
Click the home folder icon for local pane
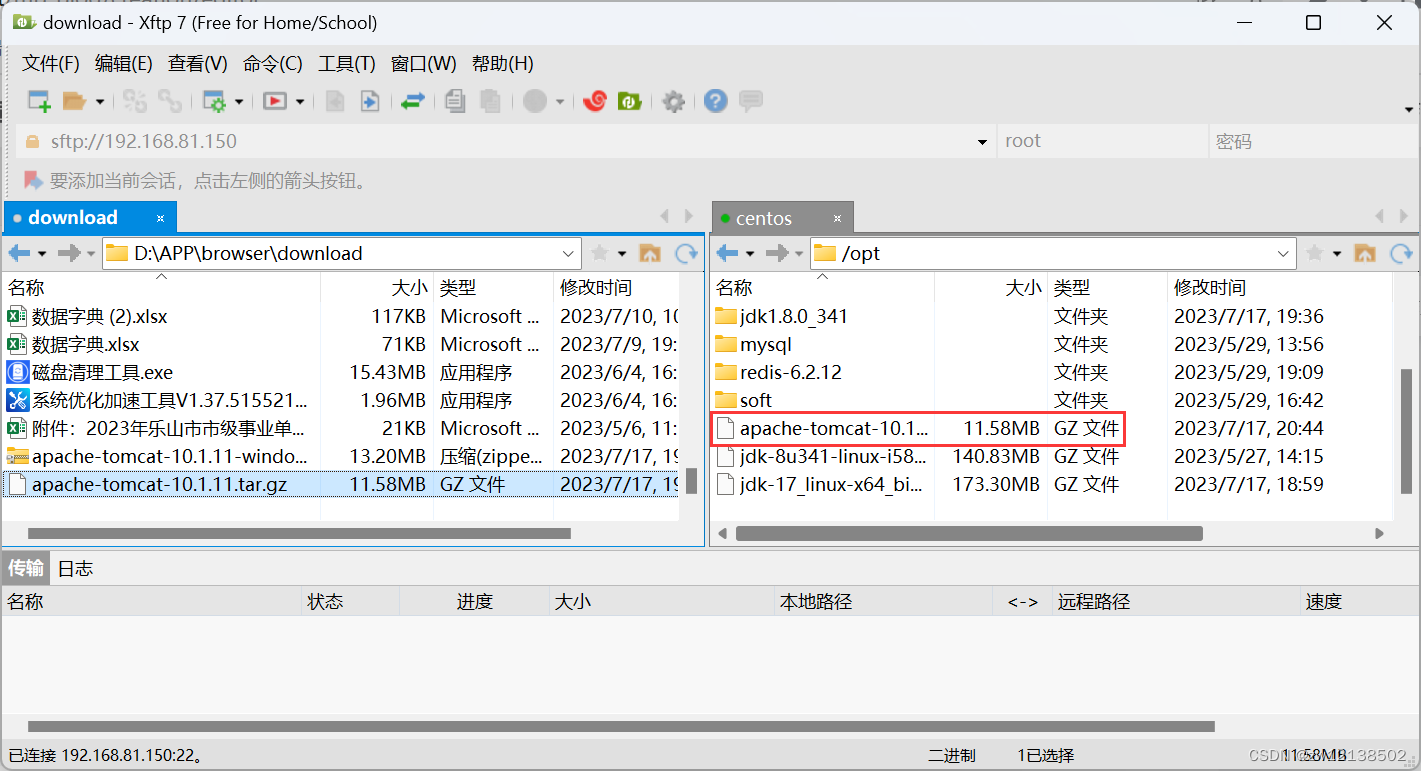651,253
